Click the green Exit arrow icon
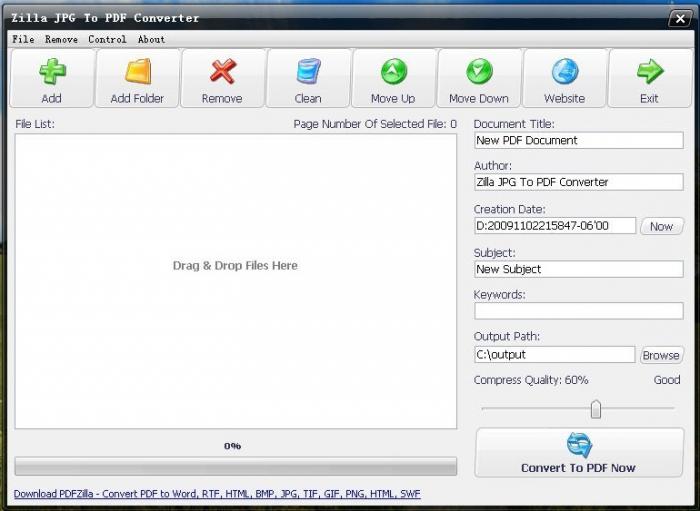 click(650, 72)
